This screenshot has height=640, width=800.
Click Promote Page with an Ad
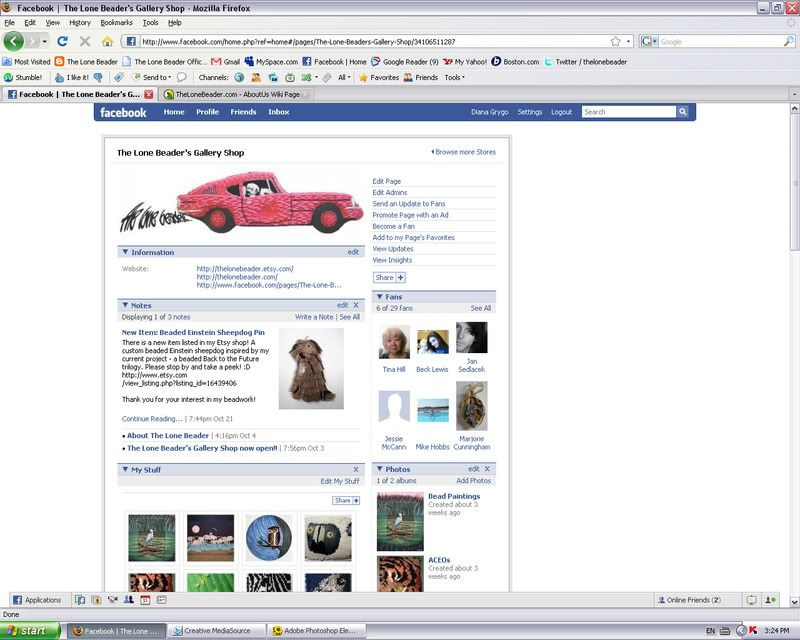tap(410, 215)
